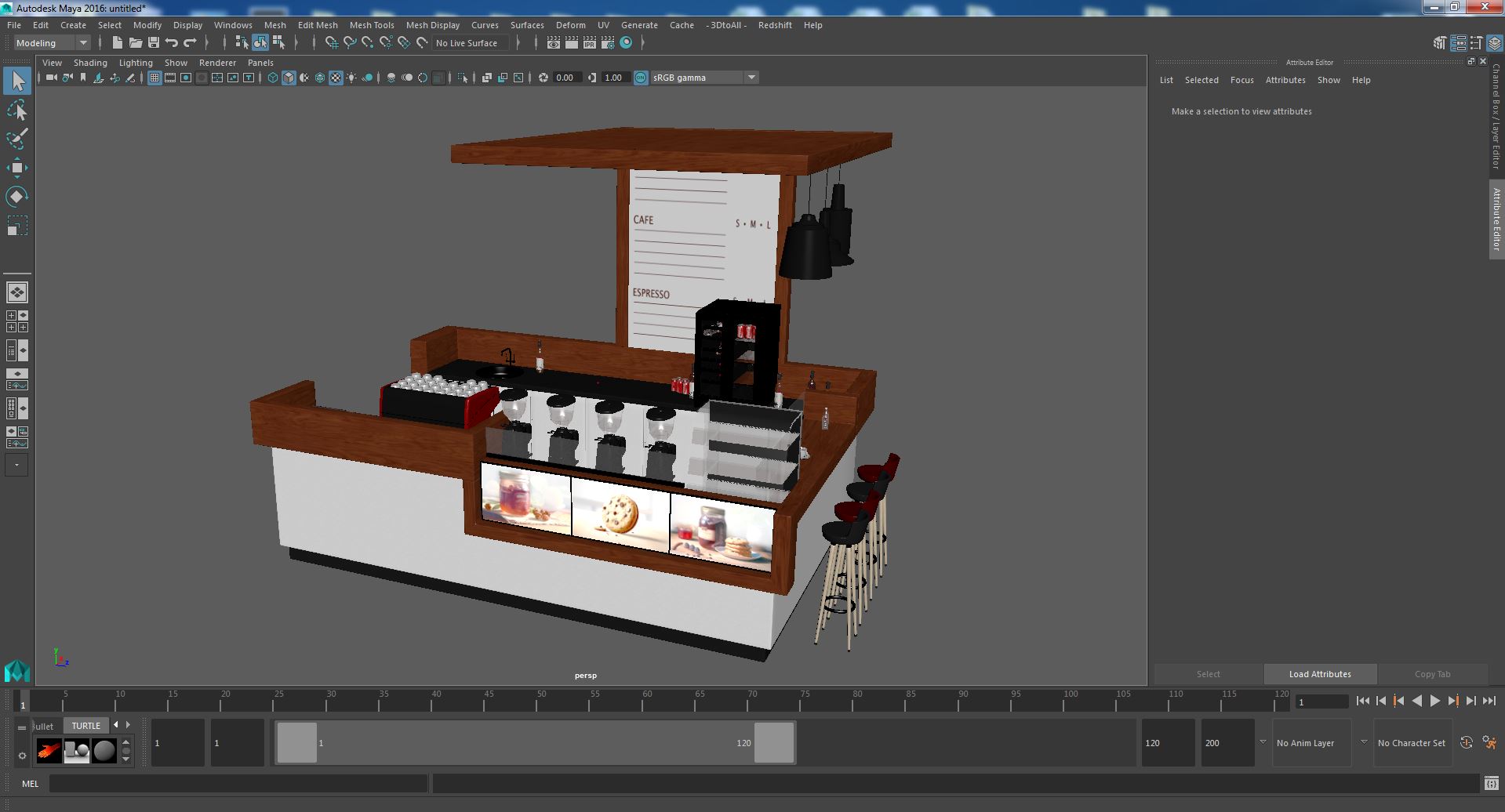
Task: Open the viewport Panels menu
Action: (x=260, y=63)
